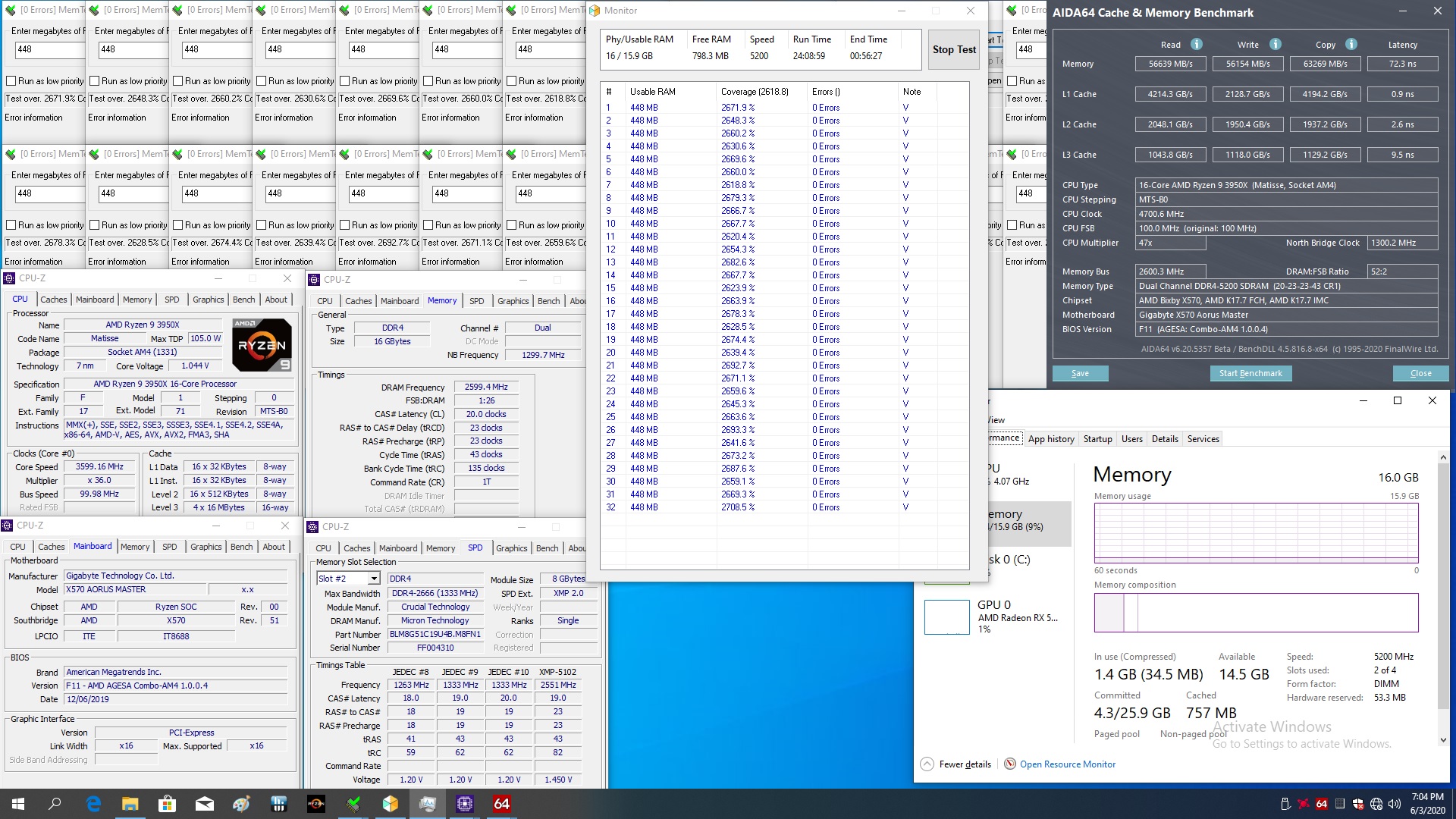Open Mail app from taskbar

[x=205, y=804]
